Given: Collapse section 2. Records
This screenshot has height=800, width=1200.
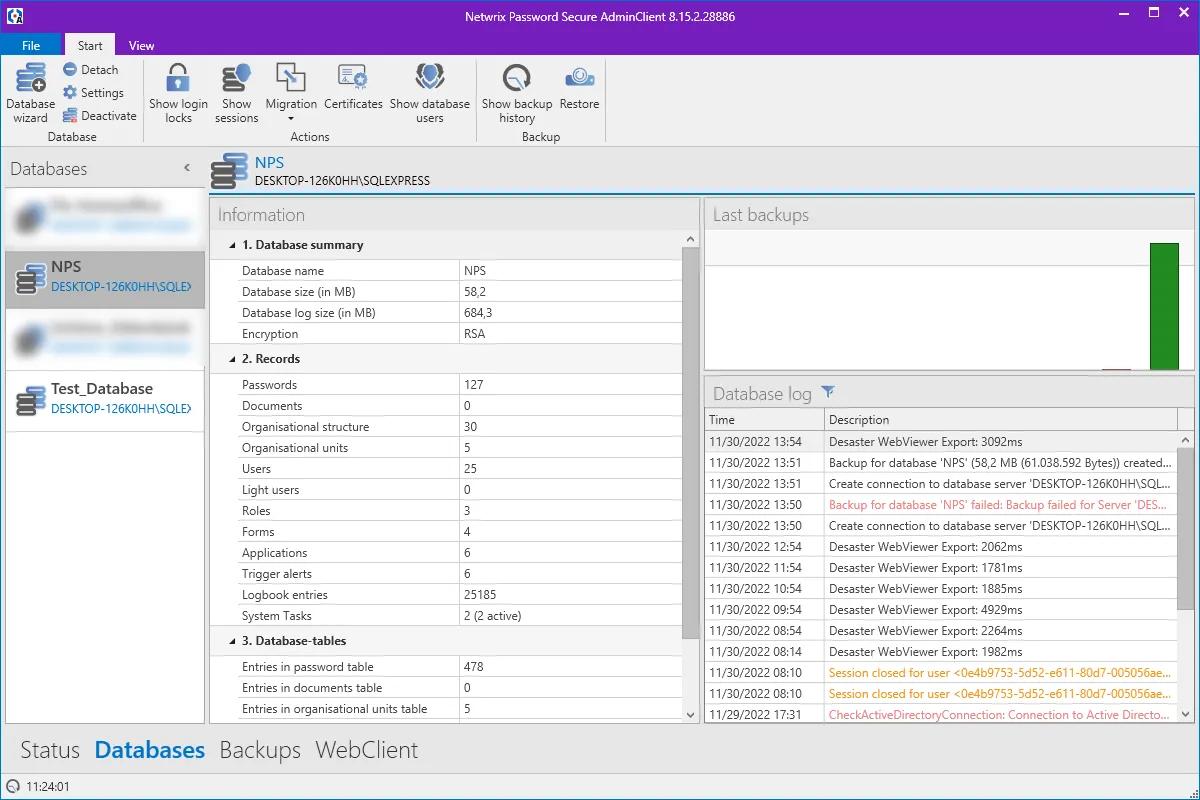Looking at the screenshot, I should pos(234,359).
